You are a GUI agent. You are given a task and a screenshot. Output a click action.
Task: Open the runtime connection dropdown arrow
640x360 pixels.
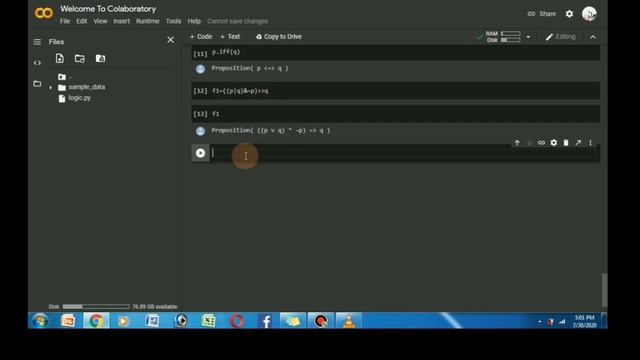(x=528, y=37)
